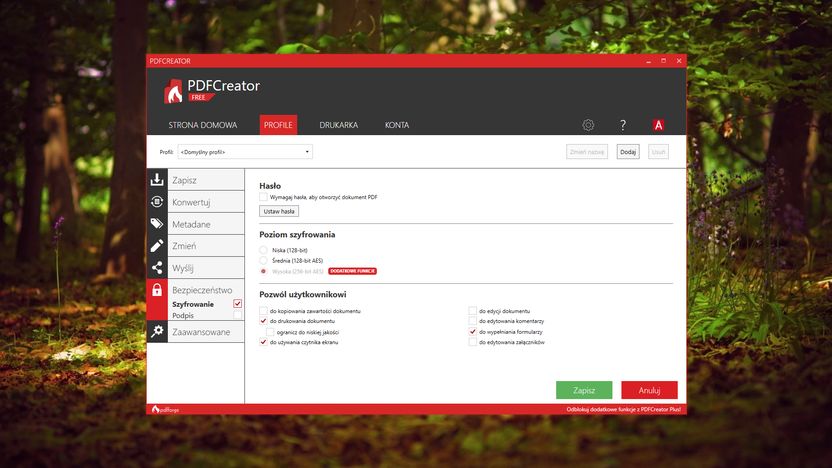Click the red A language icon

tap(658, 125)
